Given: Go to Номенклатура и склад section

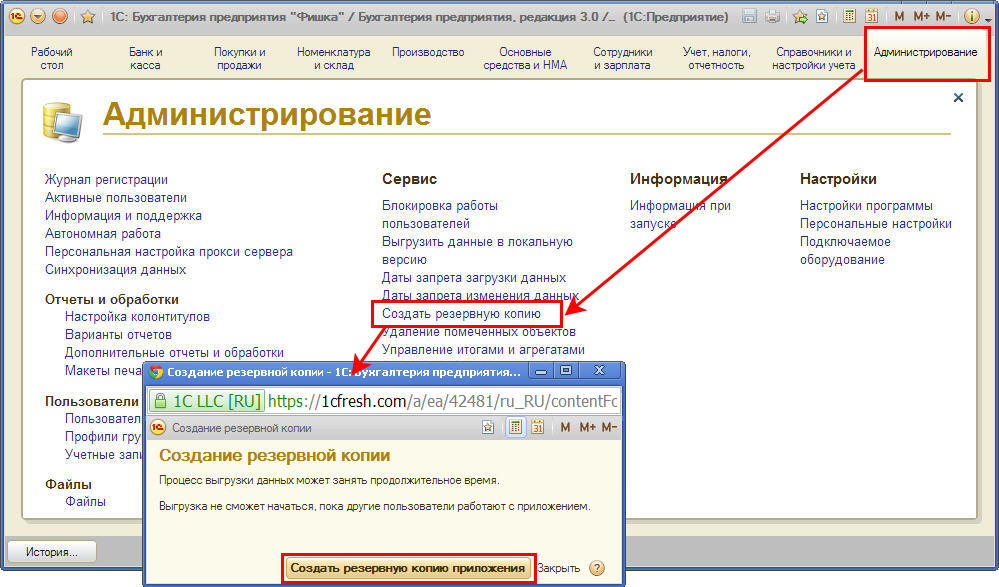Looking at the screenshot, I should click(x=333, y=58).
